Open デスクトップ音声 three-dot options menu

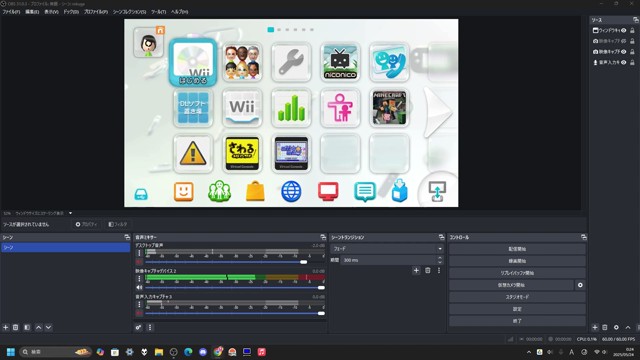(x=139, y=253)
